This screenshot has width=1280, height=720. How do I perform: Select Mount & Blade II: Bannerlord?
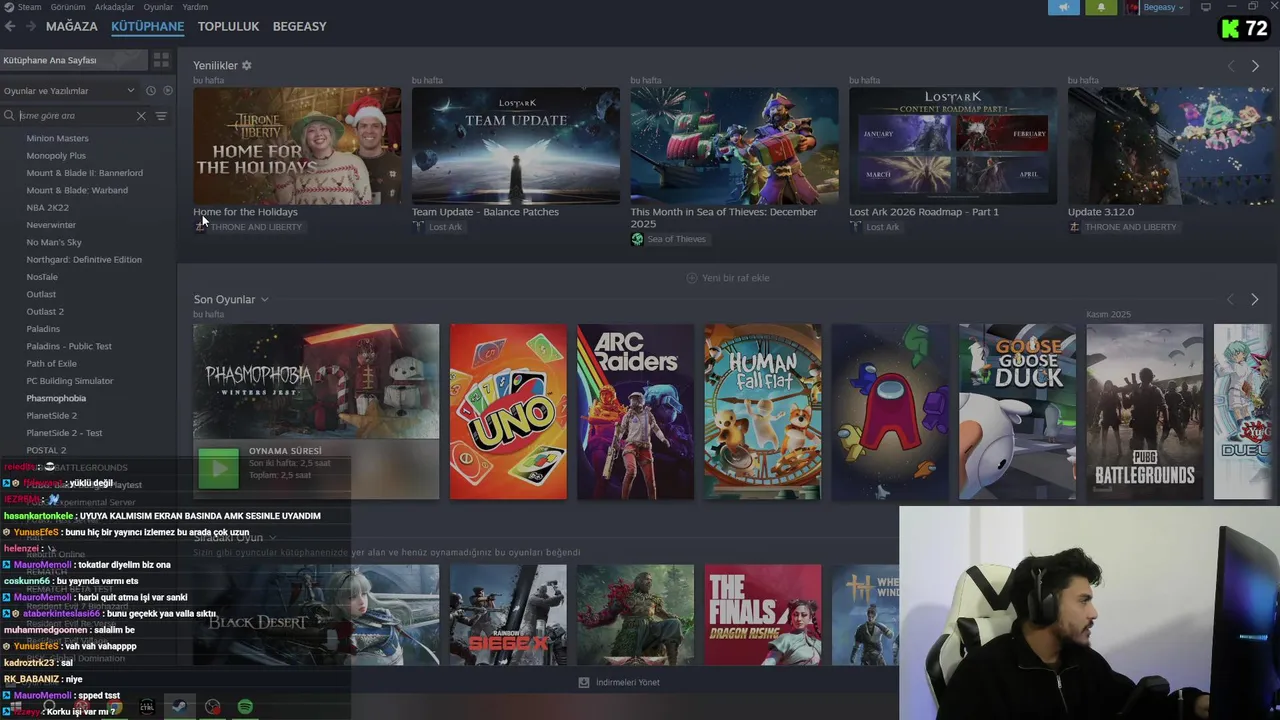(x=85, y=173)
